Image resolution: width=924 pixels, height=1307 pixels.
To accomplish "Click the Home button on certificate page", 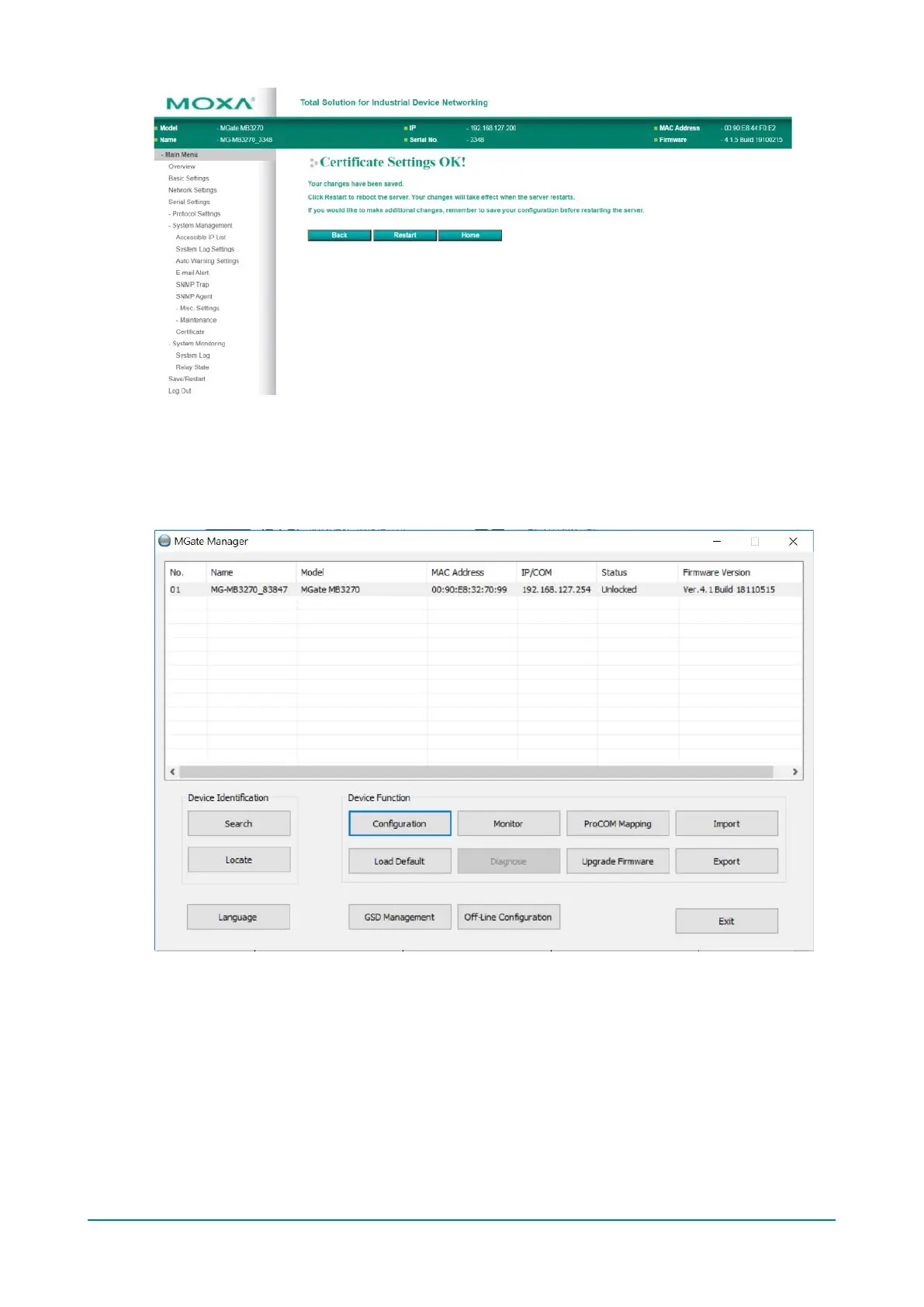I will point(470,235).
